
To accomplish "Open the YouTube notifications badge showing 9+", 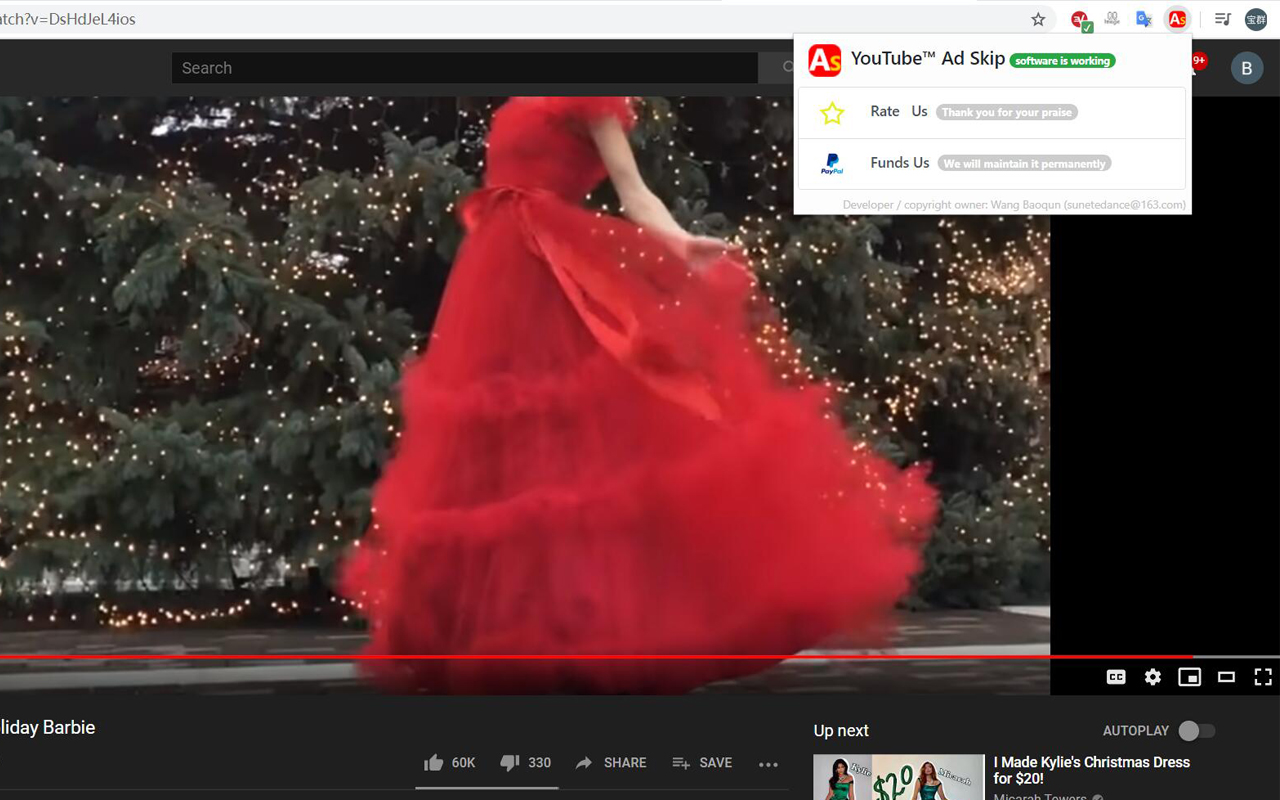I will click(x=1198, y=62).
